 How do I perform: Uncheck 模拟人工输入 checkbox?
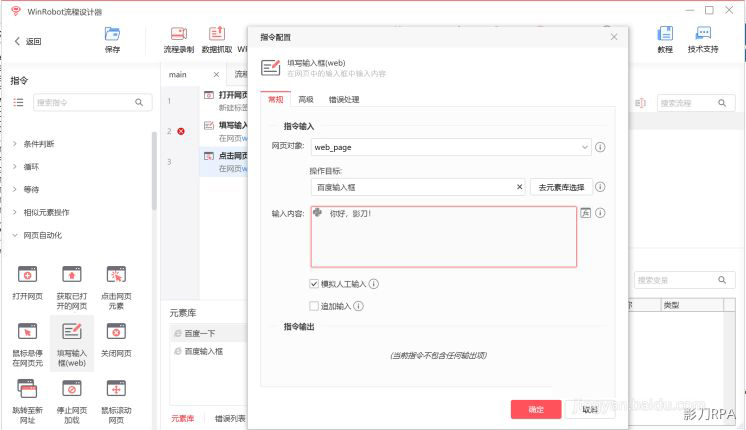pos(314,284)
